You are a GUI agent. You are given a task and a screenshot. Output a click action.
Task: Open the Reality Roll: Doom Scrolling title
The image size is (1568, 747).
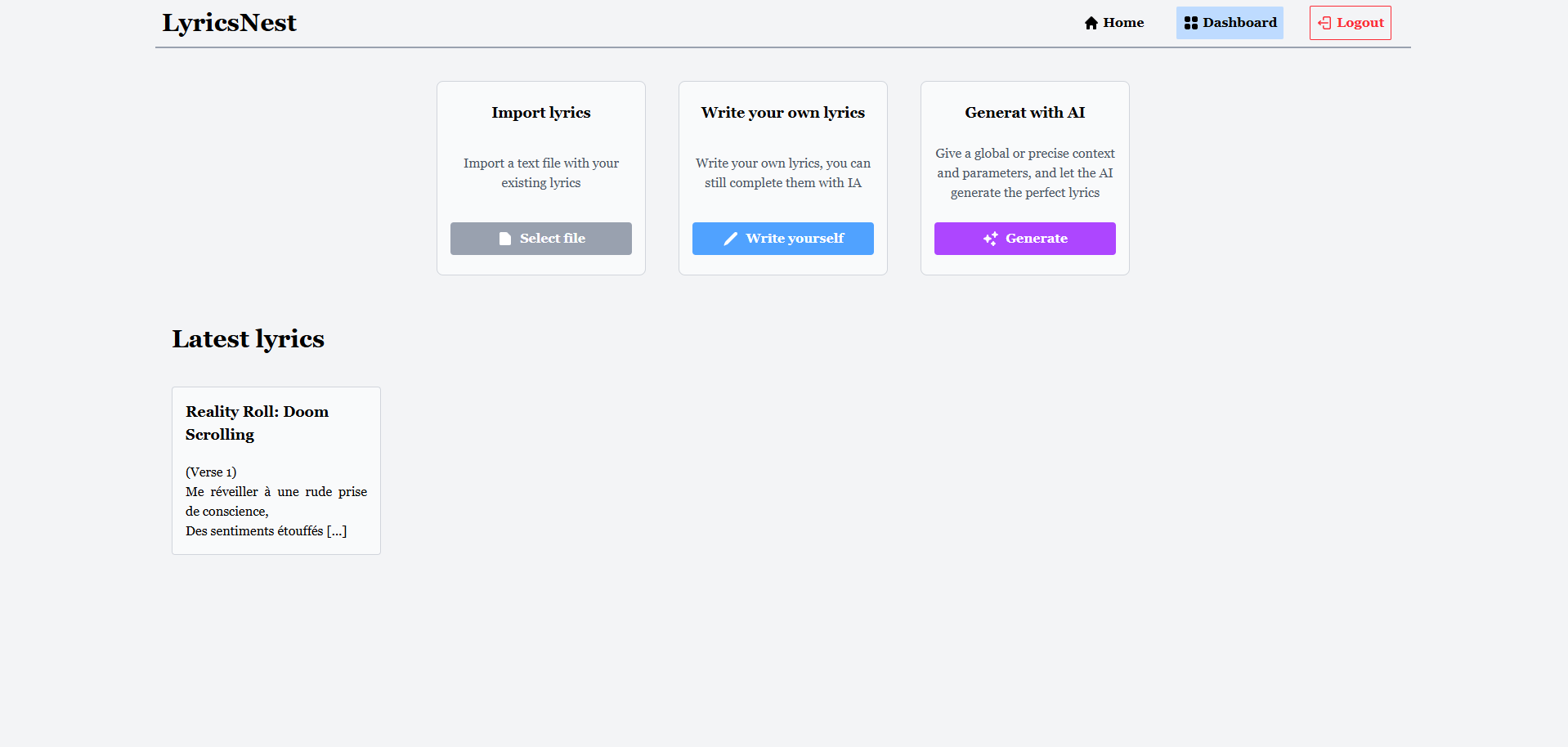[x=257, y=423]
